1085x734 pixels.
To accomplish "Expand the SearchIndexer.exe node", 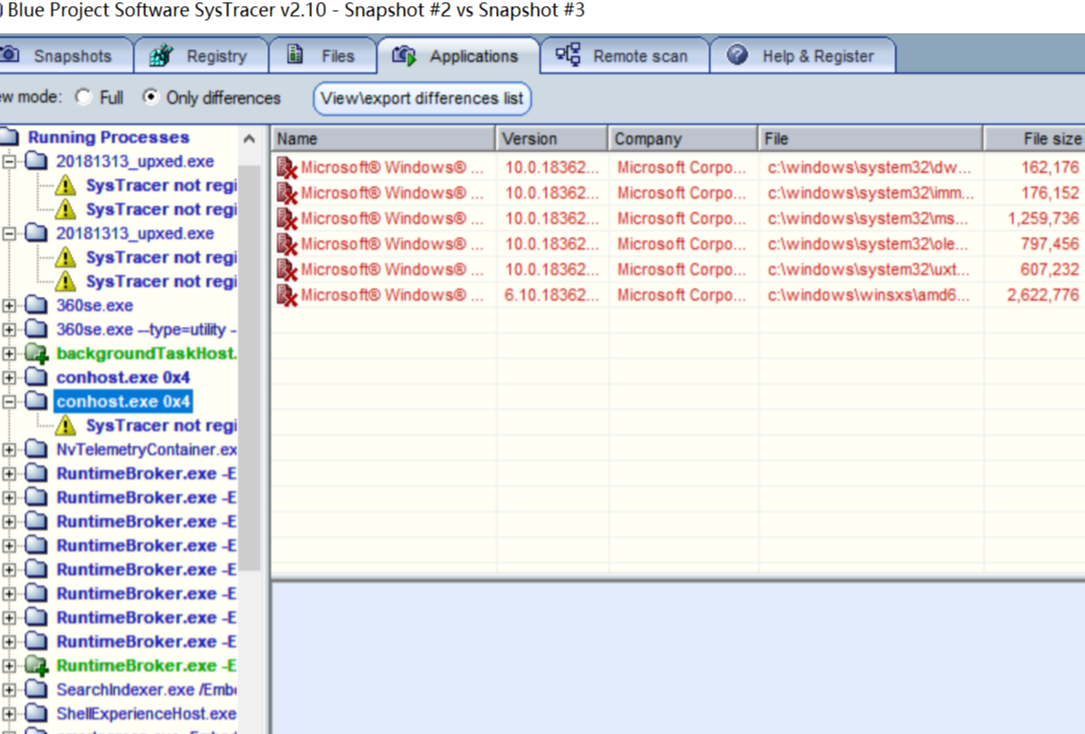I will click(9, 690).
